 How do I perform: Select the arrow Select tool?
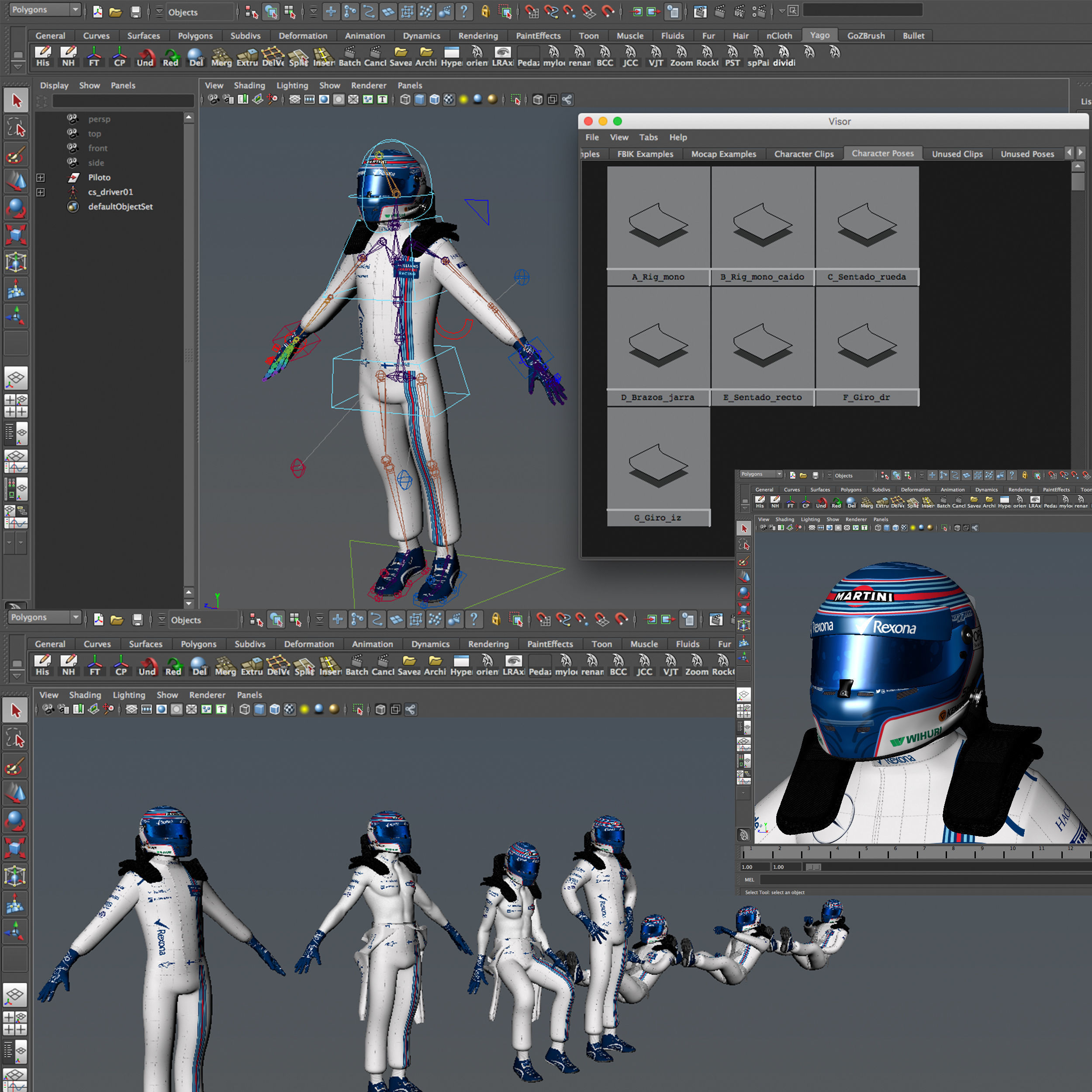click(17, 100)
